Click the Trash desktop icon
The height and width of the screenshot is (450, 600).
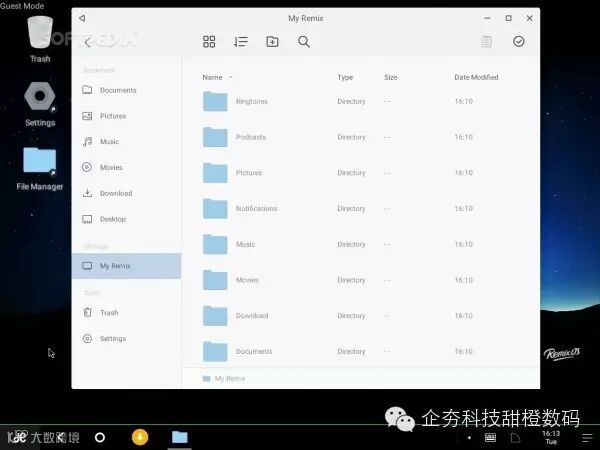(40, 39)
